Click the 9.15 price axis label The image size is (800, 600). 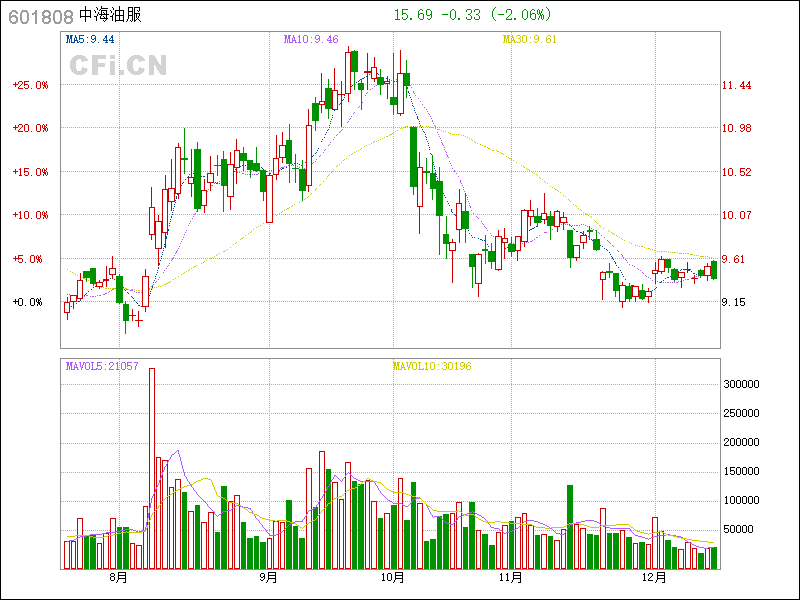[x=735, y=302]
